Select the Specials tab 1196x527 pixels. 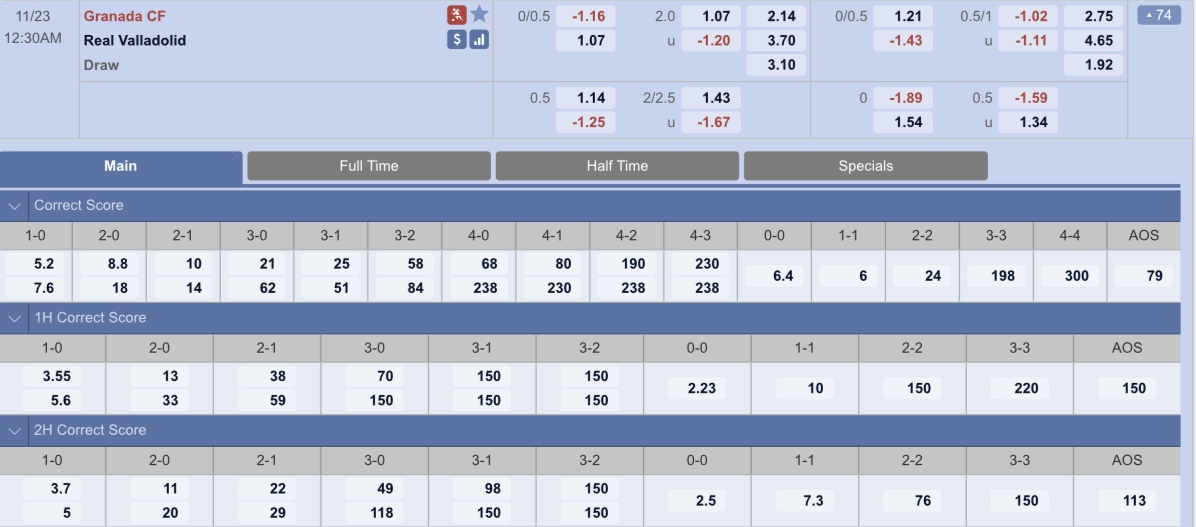tap(866, 165)
